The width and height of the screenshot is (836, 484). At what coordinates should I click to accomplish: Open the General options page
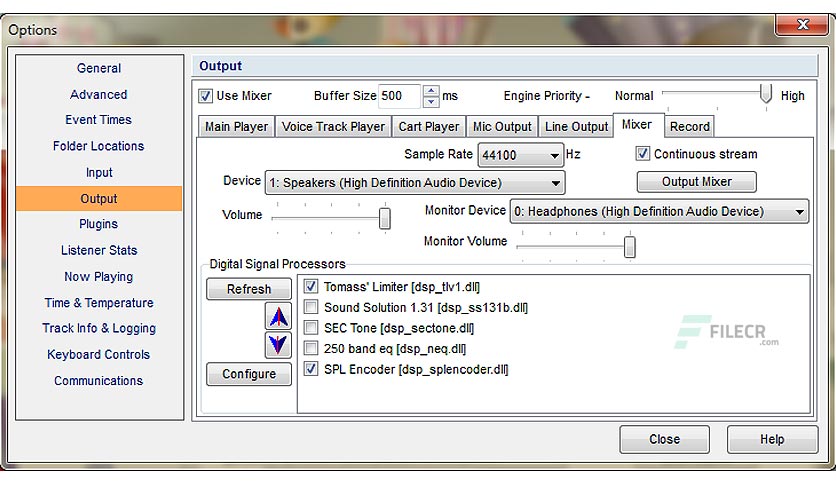[99, 68]
